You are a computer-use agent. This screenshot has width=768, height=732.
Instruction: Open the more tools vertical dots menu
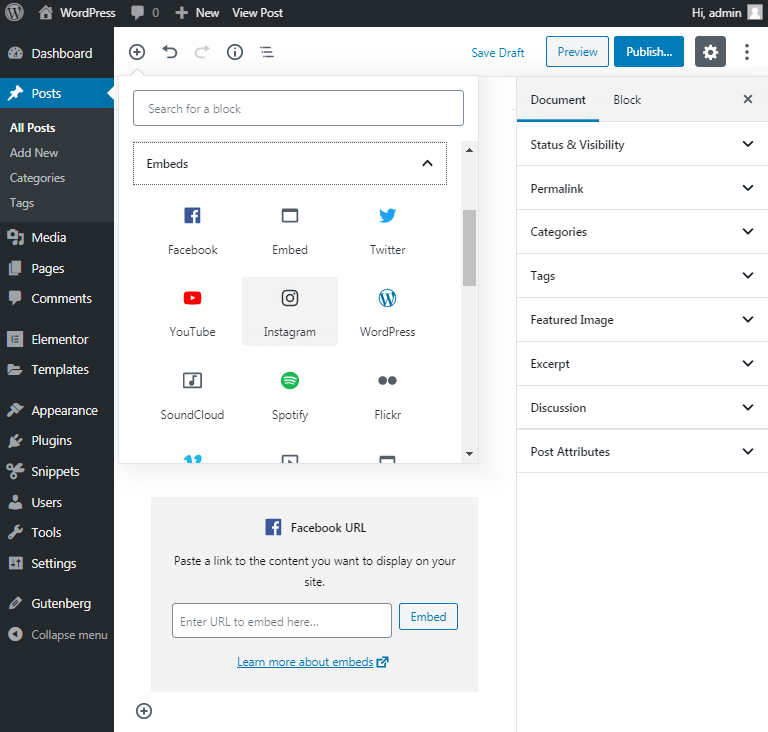(x=746, y=52)
